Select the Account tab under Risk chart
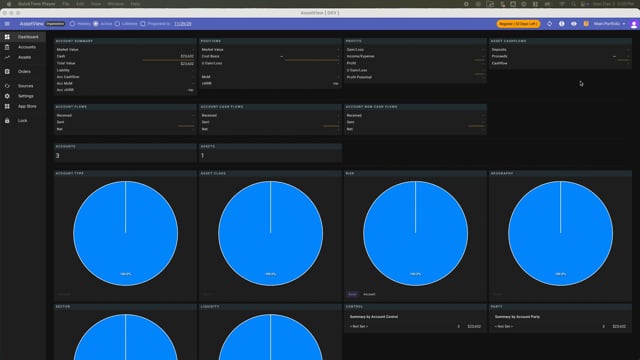The width and height of the screenshot is (640, 360). 369,294
